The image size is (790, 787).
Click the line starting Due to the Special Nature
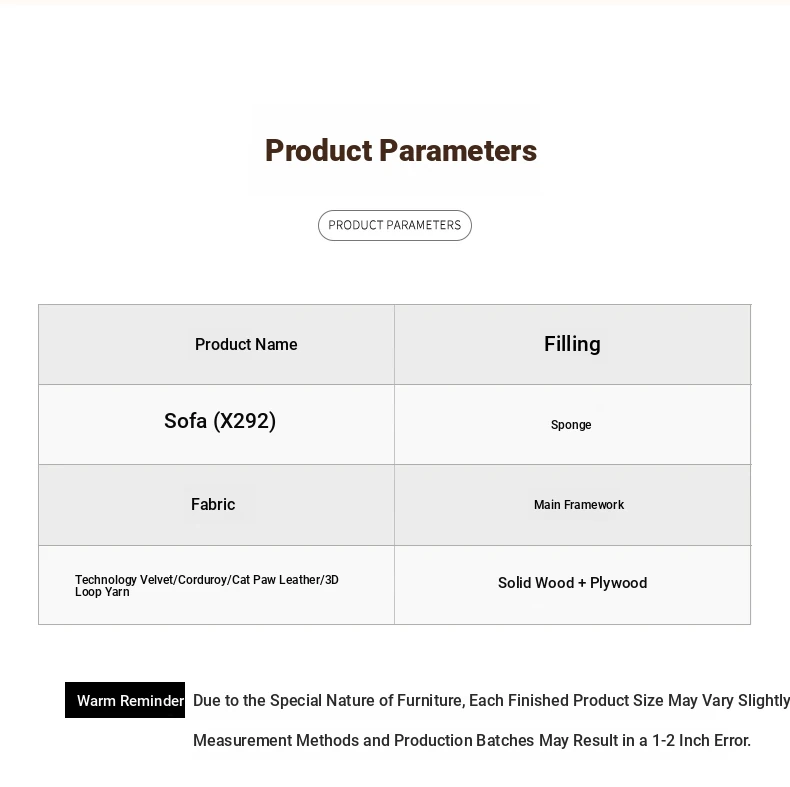(490, 700)
